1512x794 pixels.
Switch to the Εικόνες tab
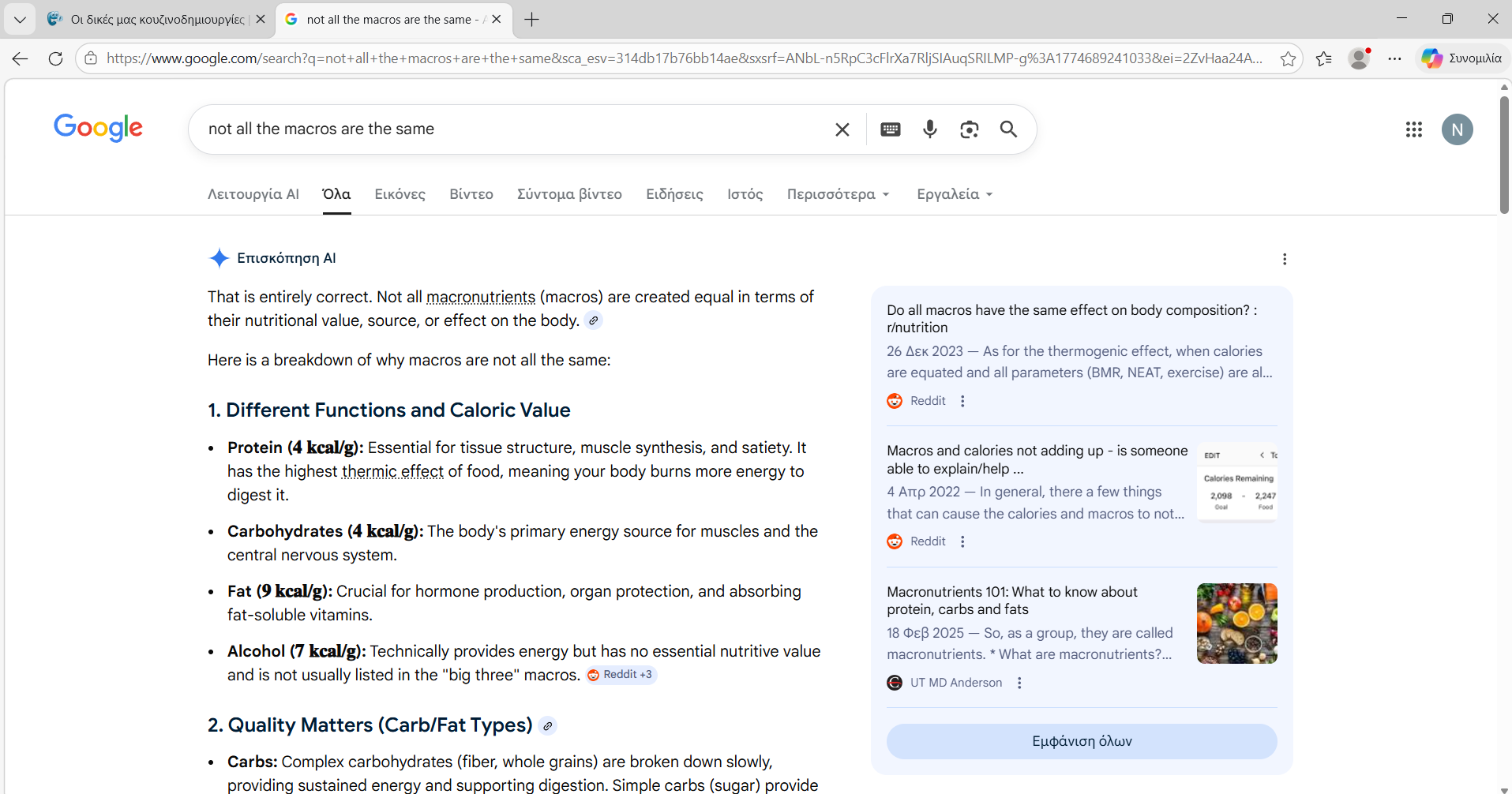pyautogui.click(x=400, y=194)
